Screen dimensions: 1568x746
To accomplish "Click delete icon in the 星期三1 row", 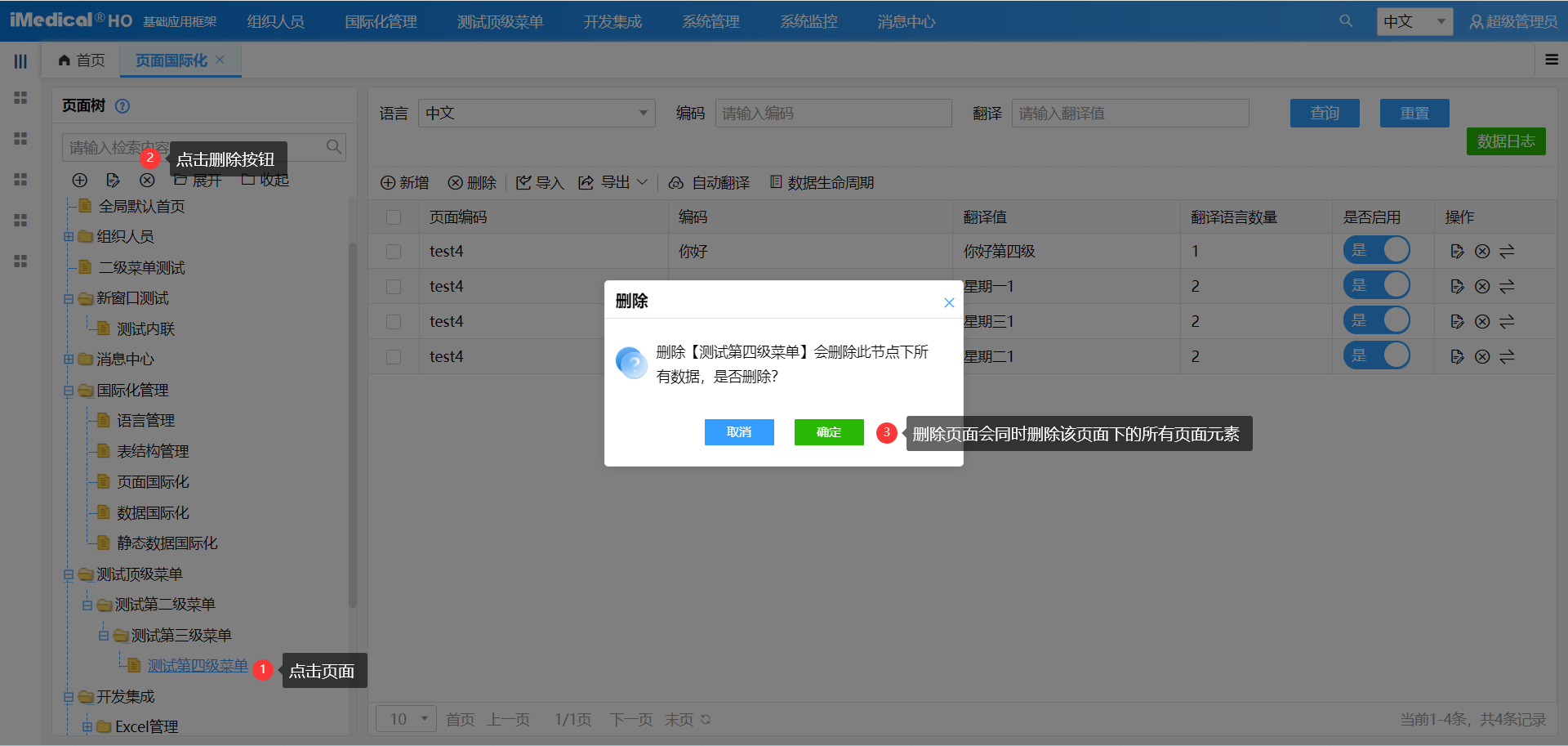I will pyautogui.click(x=1482, y=322).
